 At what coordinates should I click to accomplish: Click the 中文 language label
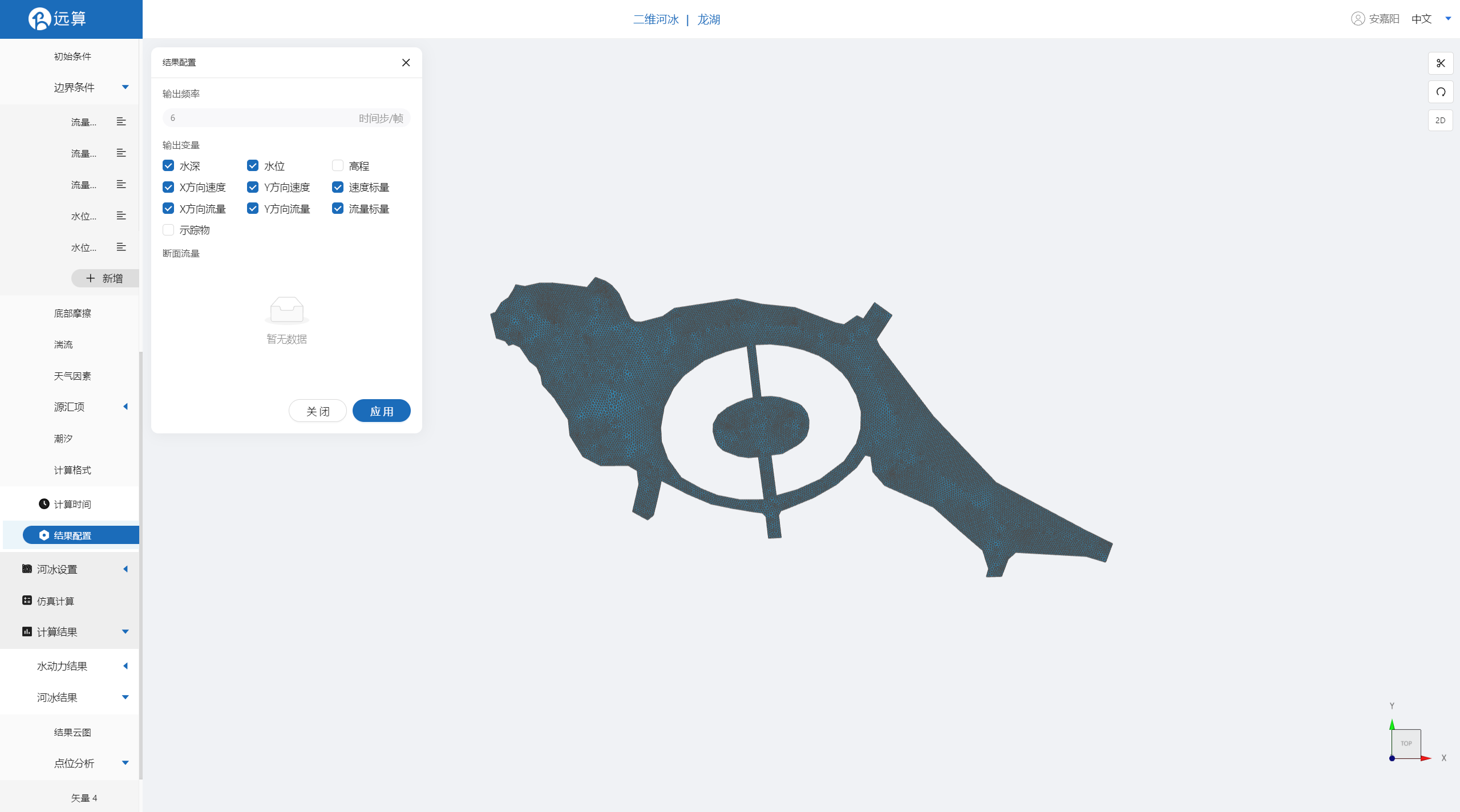pos(1421,19)
